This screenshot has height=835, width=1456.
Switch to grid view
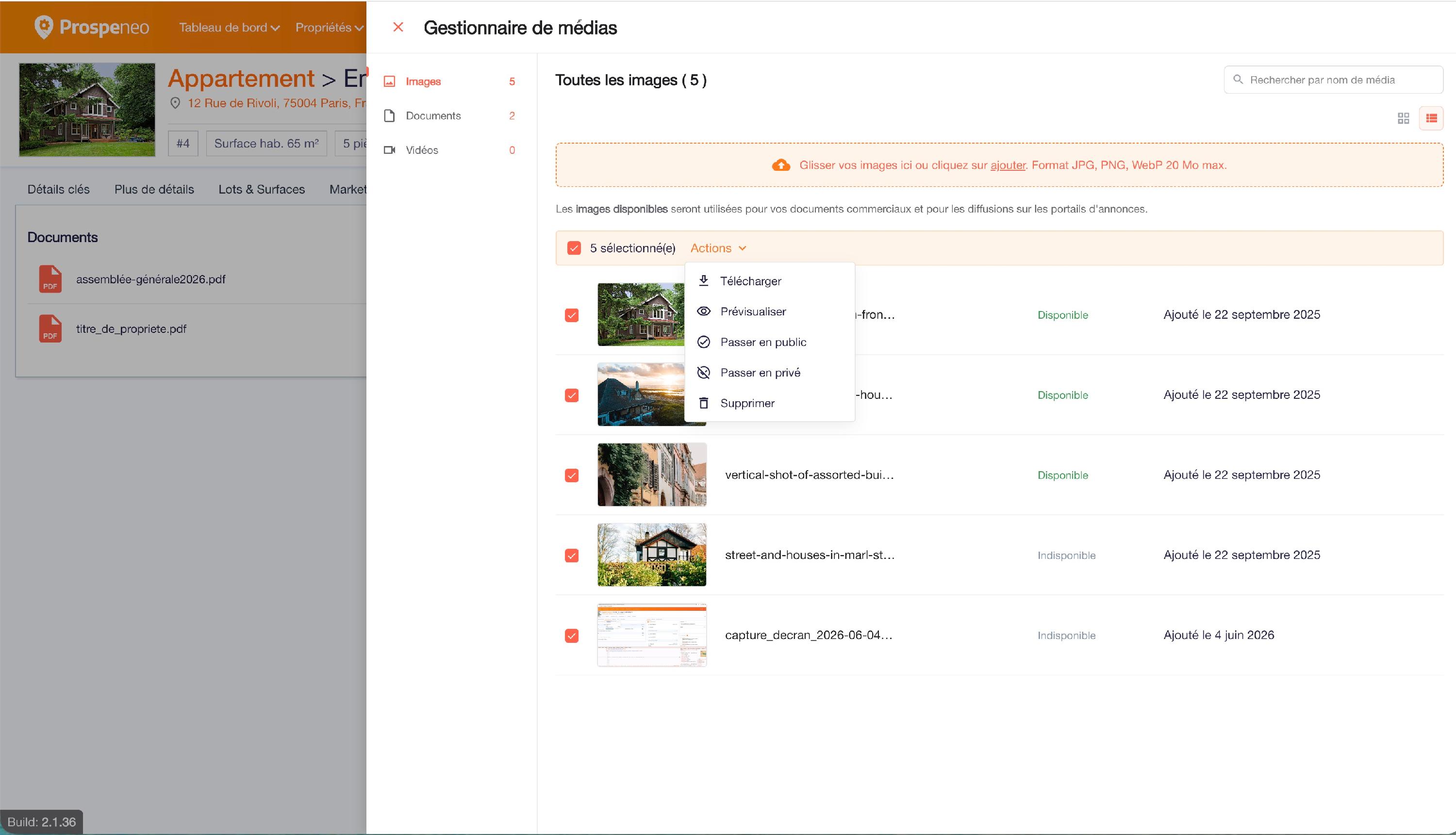pyautogui.click(x=1403, y=118)
